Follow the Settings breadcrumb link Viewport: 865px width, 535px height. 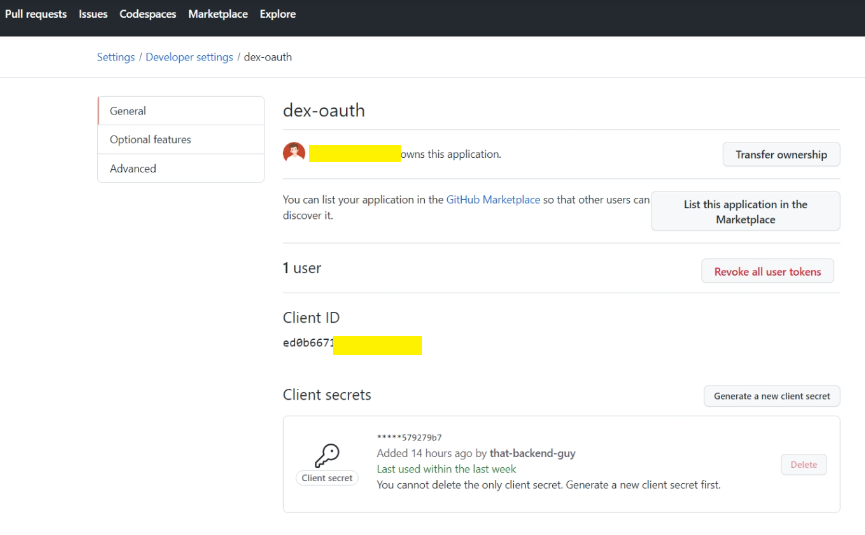pyautogui.click(x=116, y=57)
